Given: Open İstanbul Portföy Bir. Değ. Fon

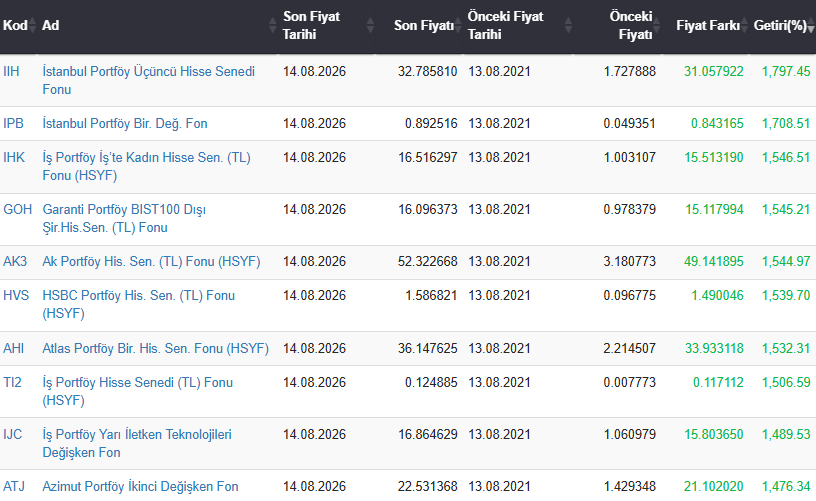Looking at the screenshot, I should point(125,123).
